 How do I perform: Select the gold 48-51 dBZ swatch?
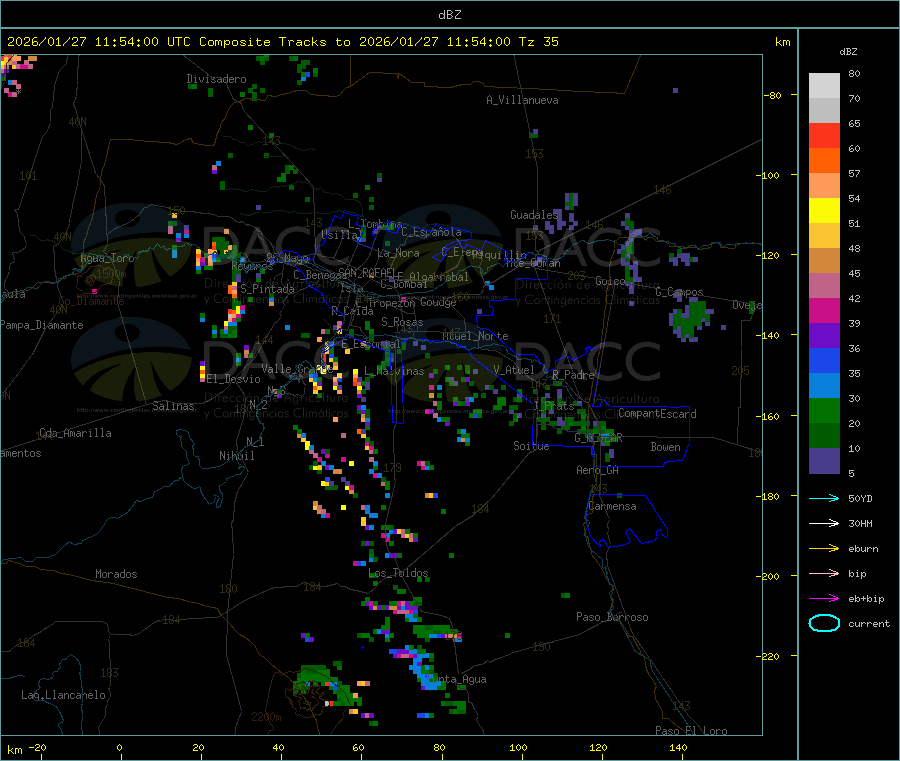(824, 235)
